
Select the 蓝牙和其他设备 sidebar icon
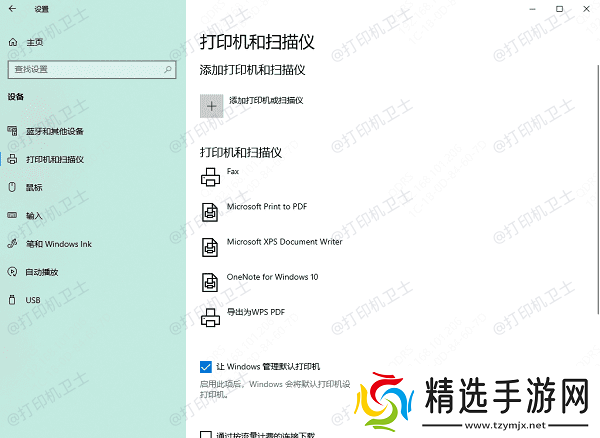tap(12, 131)
